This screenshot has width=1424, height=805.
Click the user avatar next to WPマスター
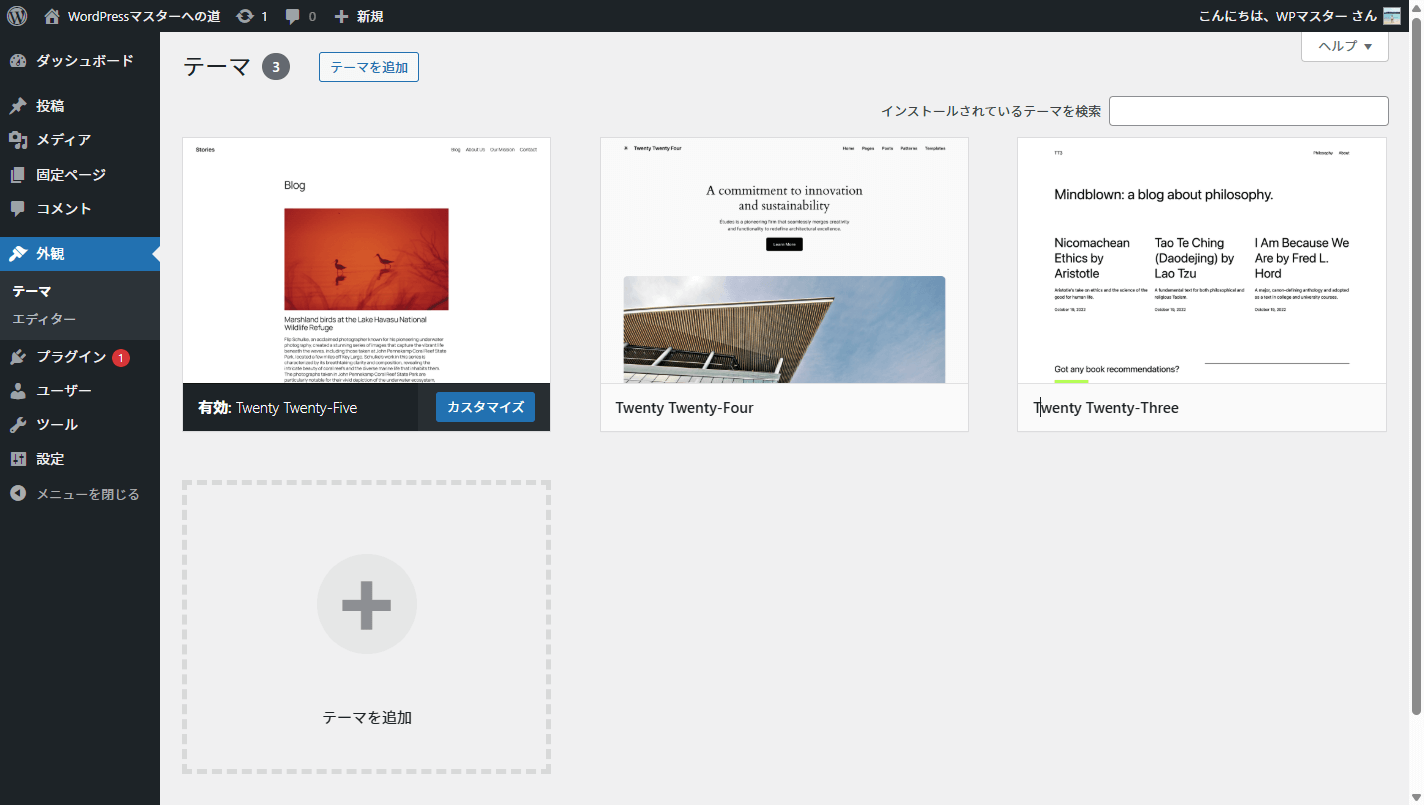tap(1391, 16)
